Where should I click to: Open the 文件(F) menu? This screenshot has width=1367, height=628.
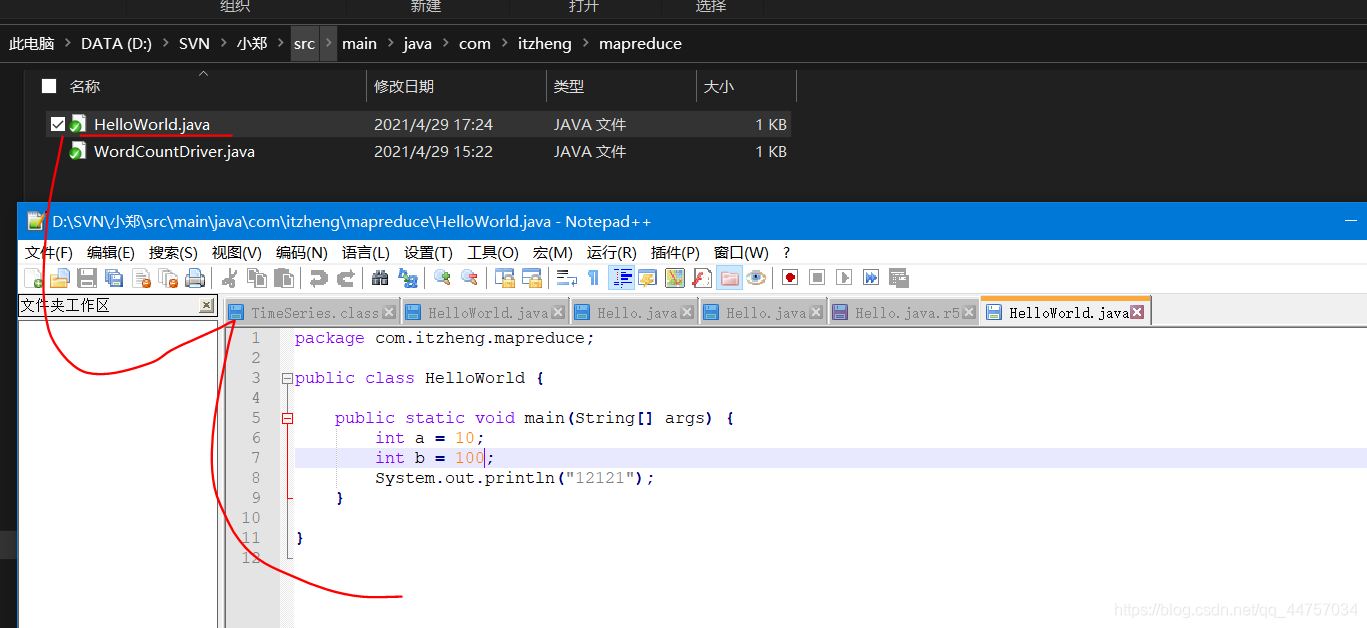coord(48,253)
